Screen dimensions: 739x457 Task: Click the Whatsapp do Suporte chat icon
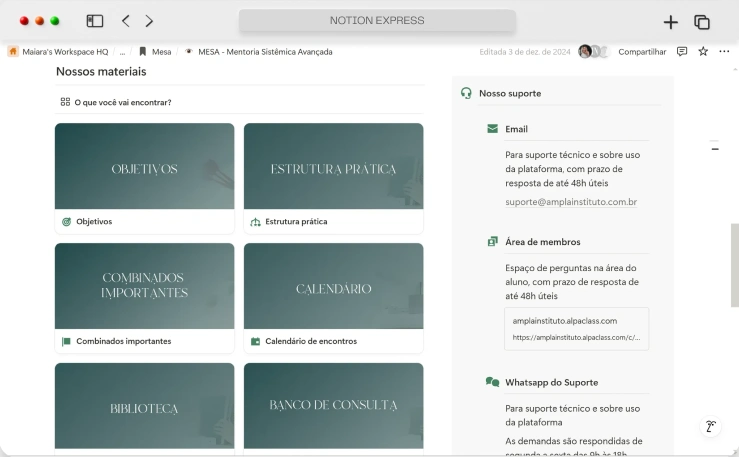tap(492, 382)
